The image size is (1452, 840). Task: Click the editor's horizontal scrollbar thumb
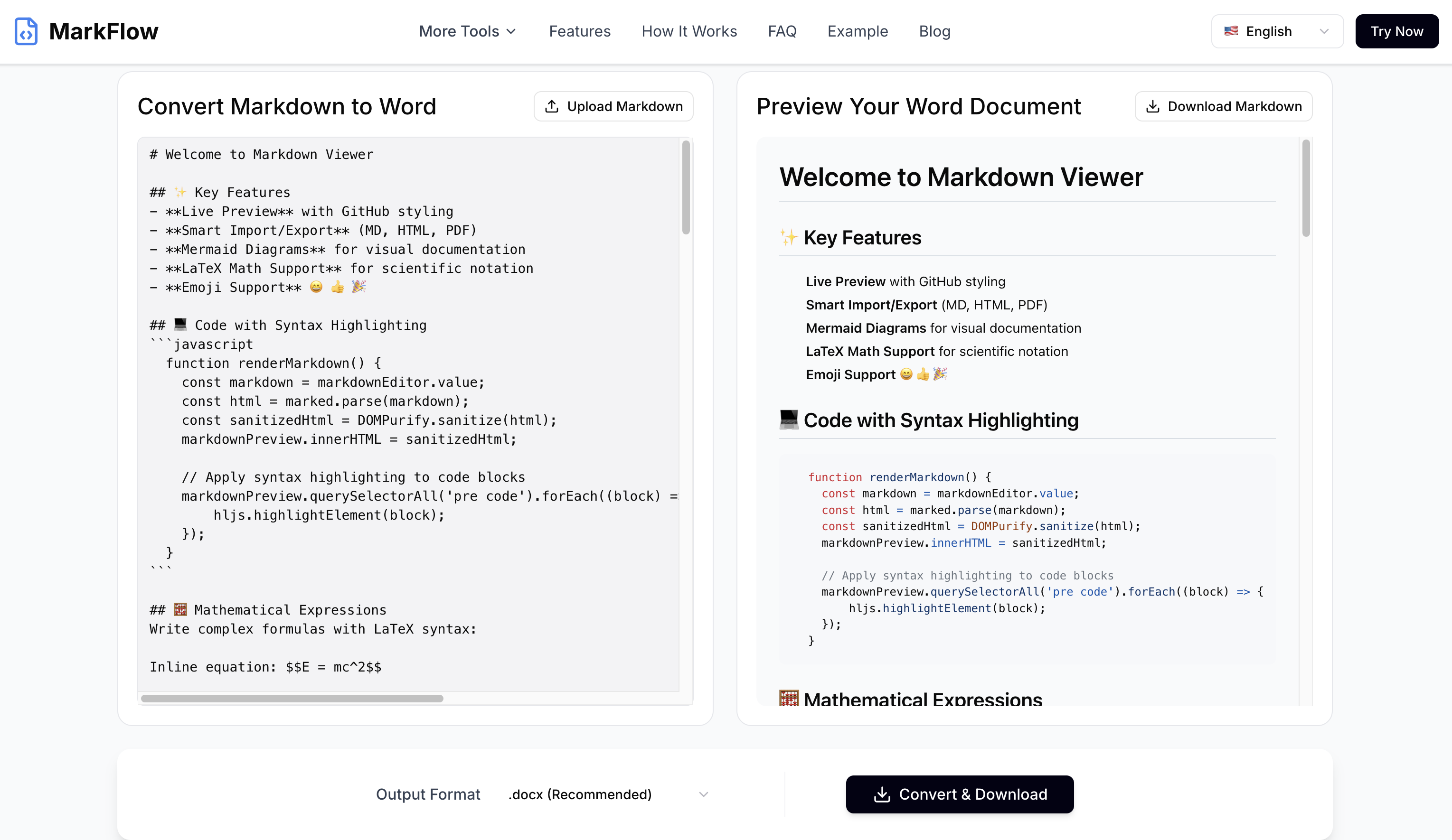click(x=292, y=699)
